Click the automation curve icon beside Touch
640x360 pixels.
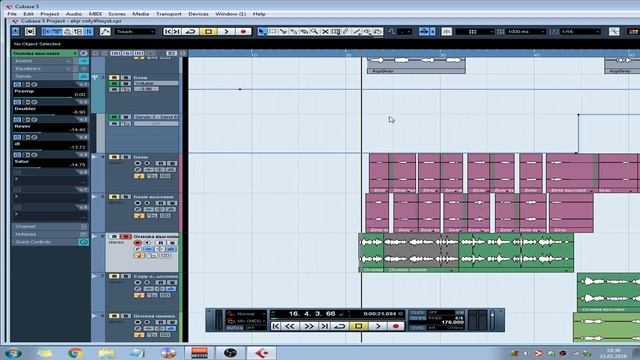click(x=105, y=31)
